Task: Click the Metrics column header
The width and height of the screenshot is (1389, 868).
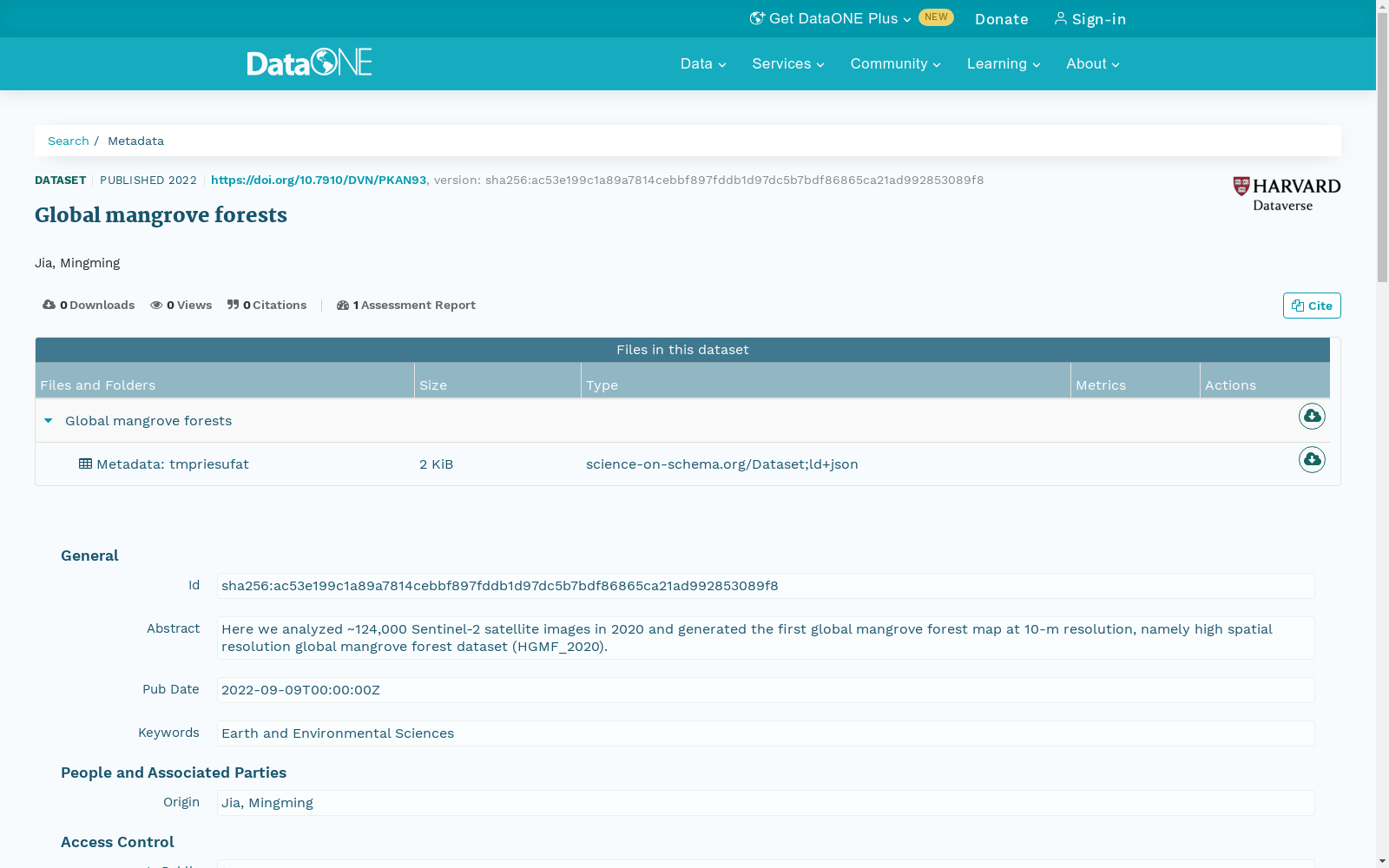Action: coord(1136,380)
